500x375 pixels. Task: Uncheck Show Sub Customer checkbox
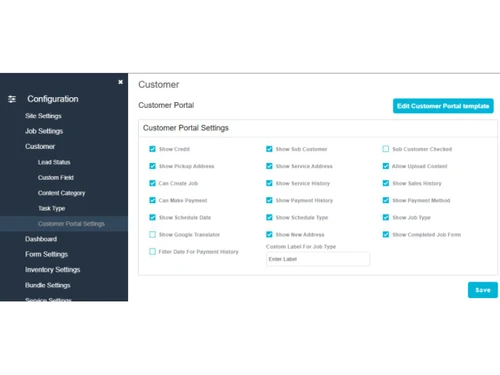click(x=269, y=149)
